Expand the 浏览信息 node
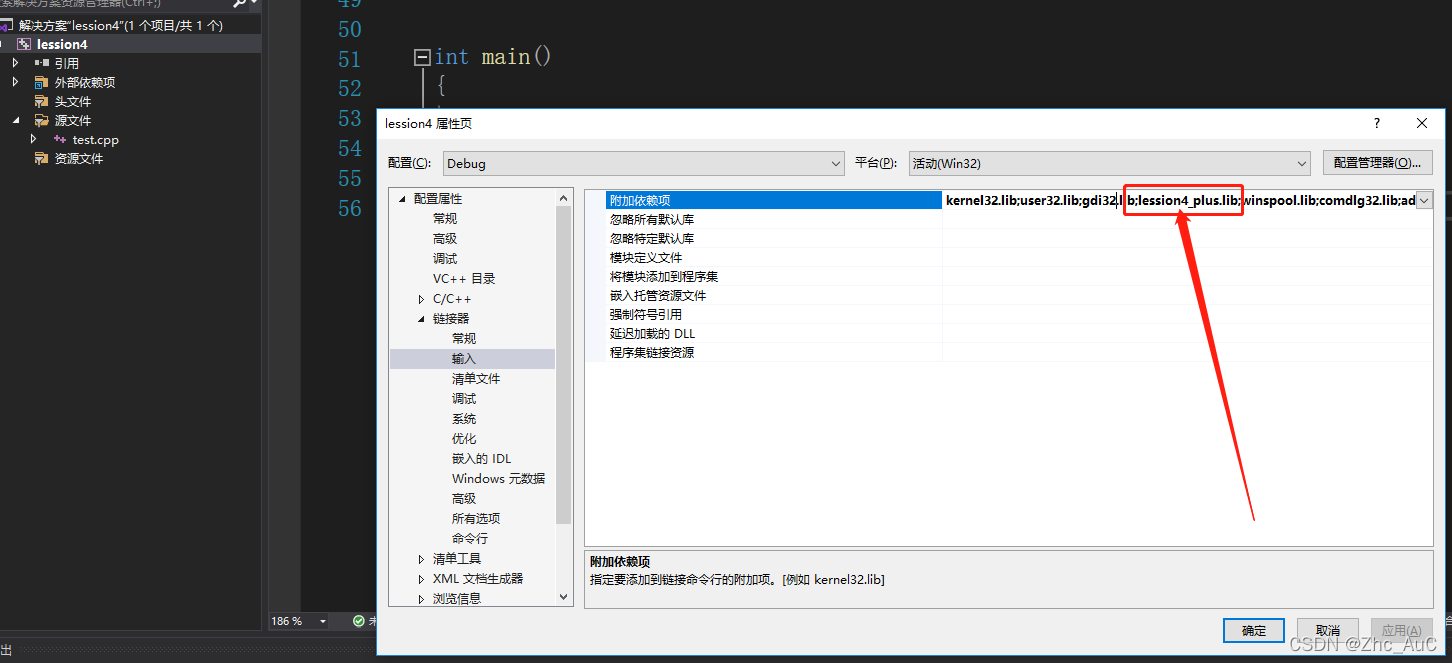The height and width of the screenshot is (663, 1452). coord(421,599)
